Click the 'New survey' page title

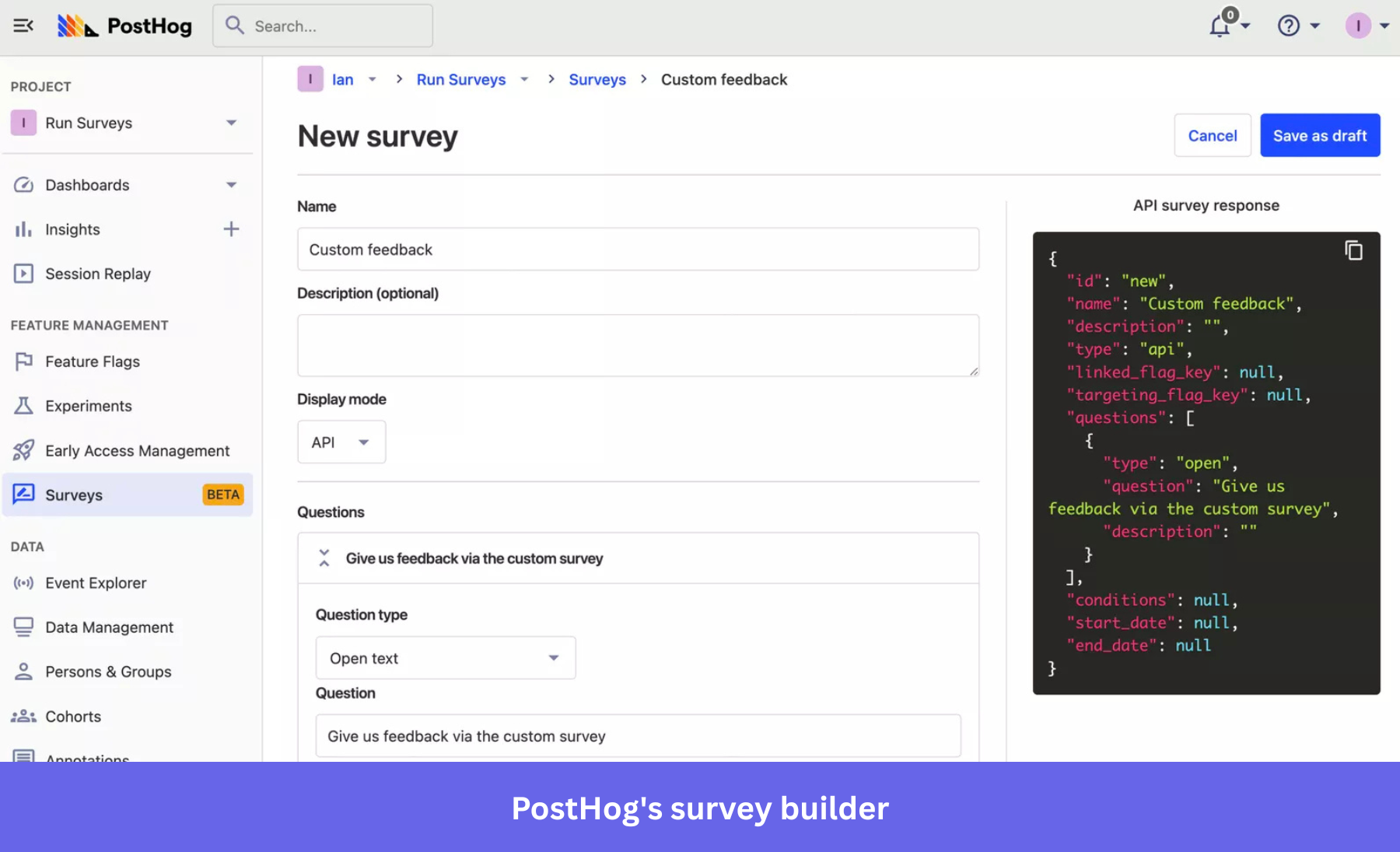pyautogui.click(x=378, y=136)
